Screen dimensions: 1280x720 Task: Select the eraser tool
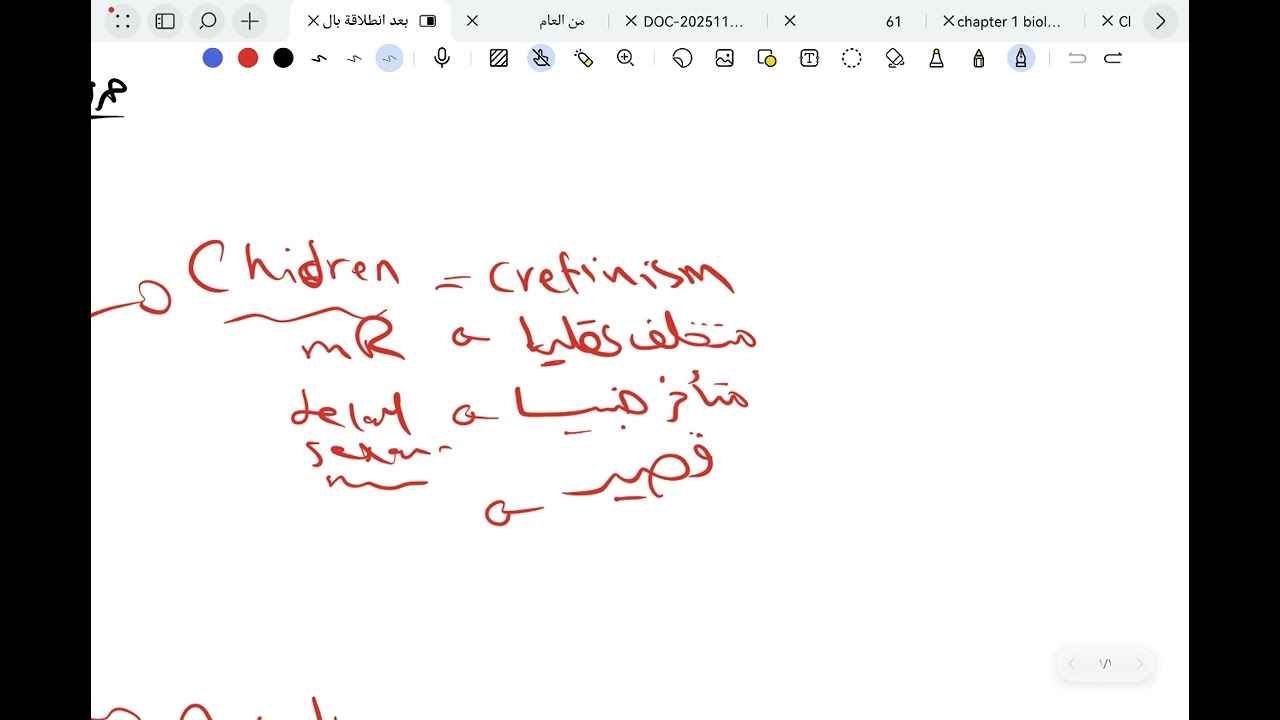pyautogui.click(x=895, y=58)
